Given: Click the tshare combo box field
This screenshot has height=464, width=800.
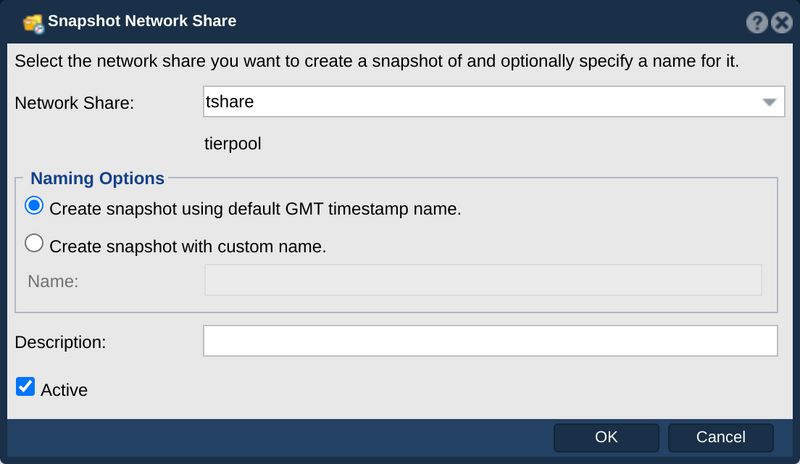Looking at the screenshot, I should coord(493,102).
